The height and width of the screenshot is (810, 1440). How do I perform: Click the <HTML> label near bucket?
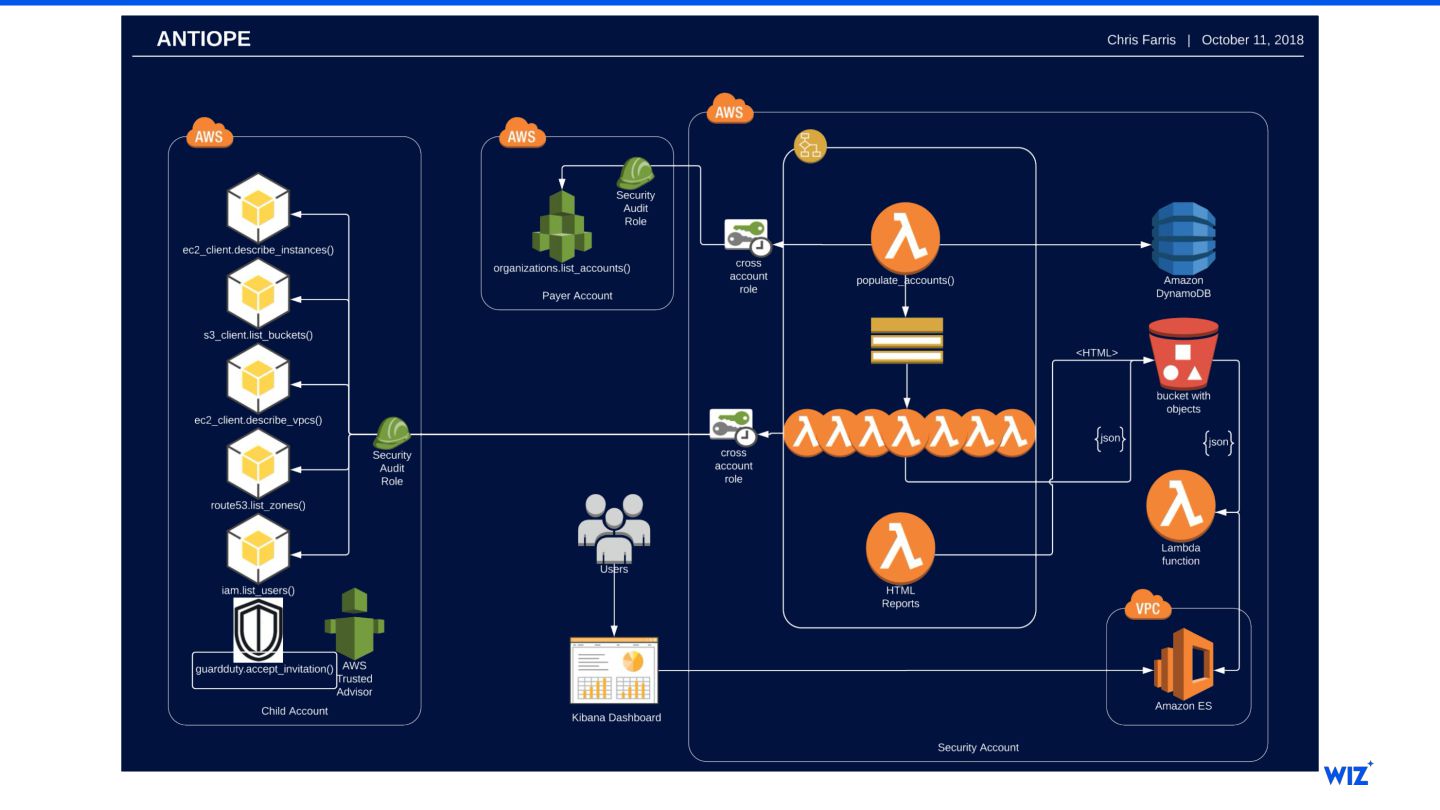coord(1097,352)
